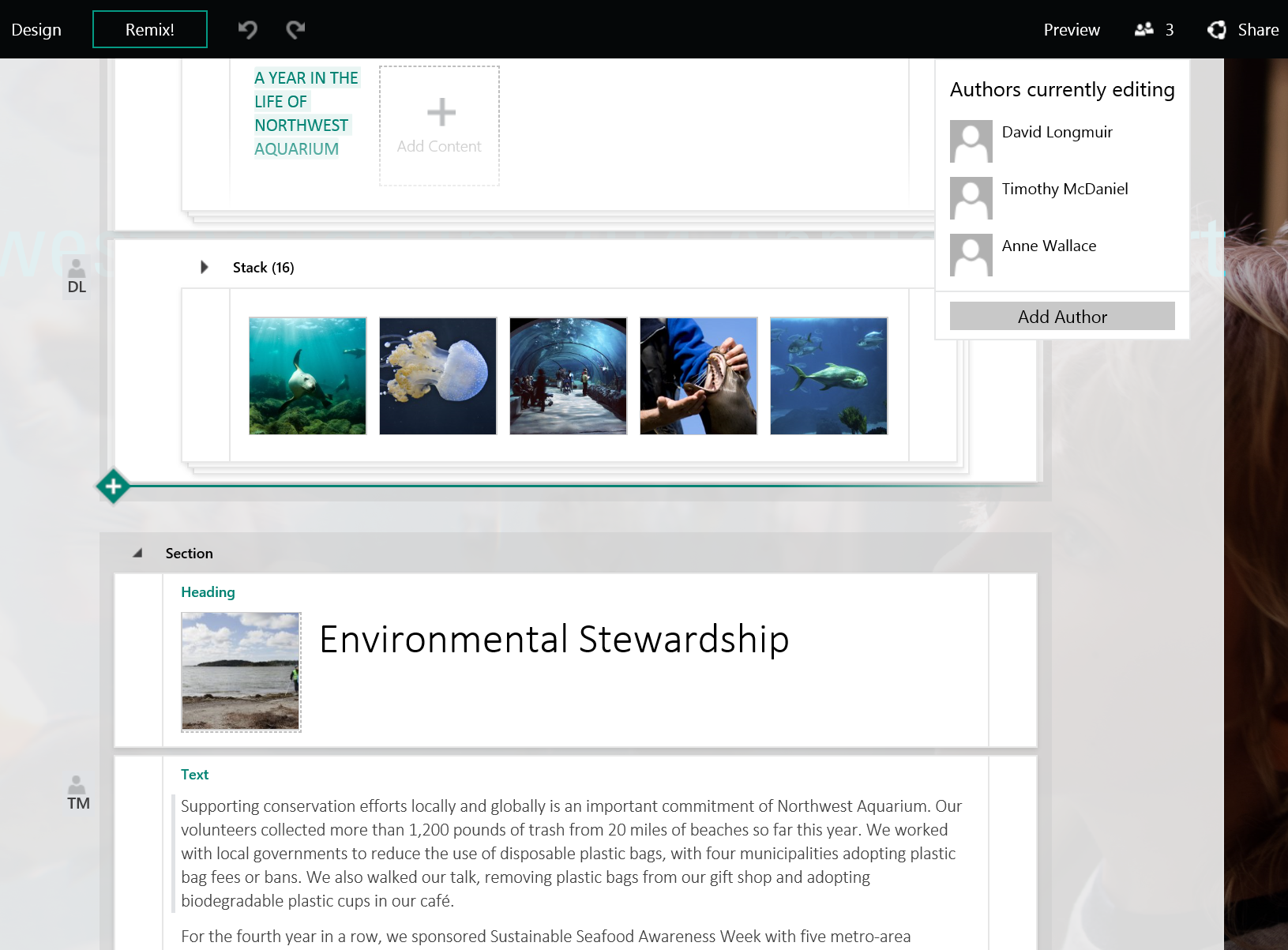Select Timothy McDaniel in the authors list
The width and height of the screenshot is (1288, 950).
(1065, 189)
